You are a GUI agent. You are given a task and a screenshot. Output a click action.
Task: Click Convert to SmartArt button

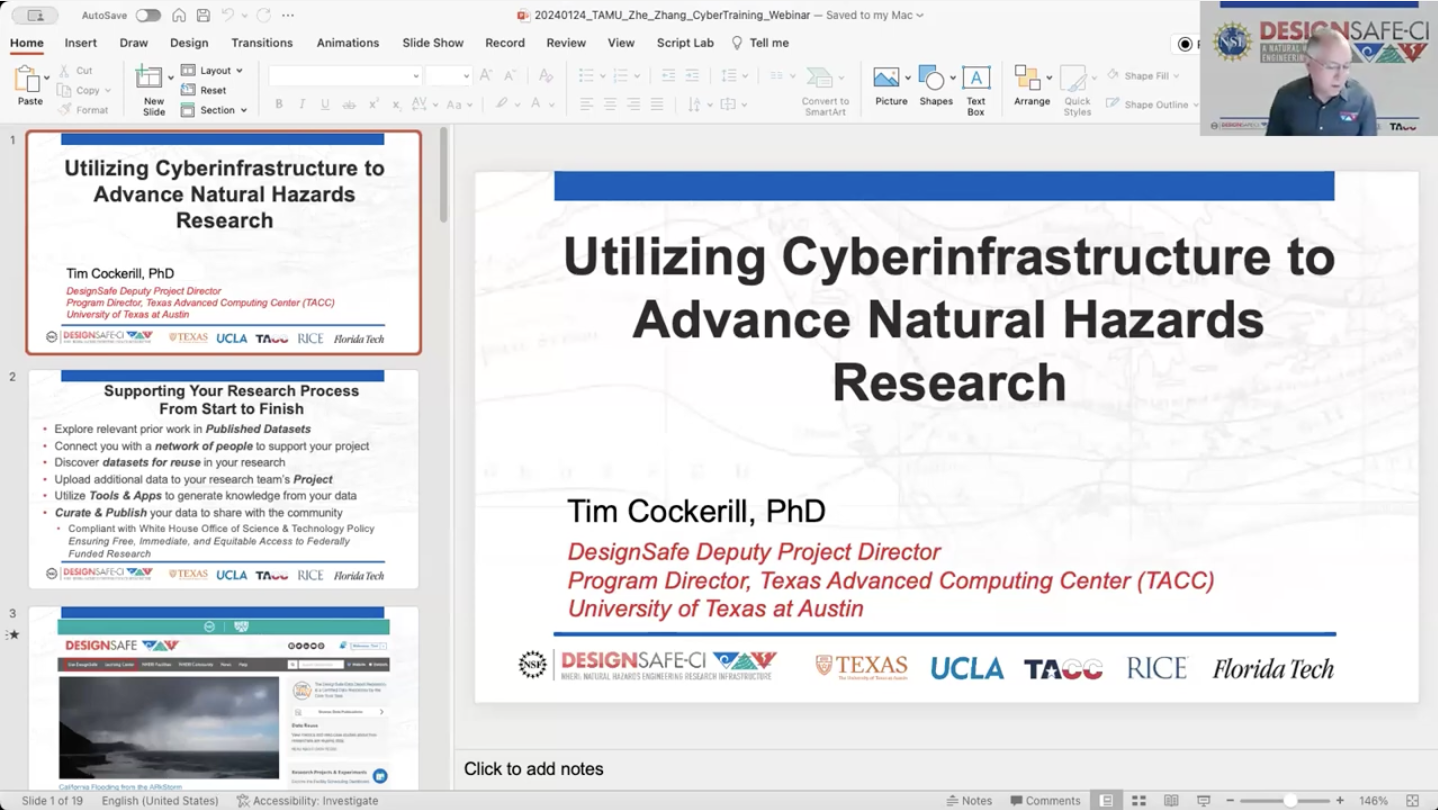[825, 90]
